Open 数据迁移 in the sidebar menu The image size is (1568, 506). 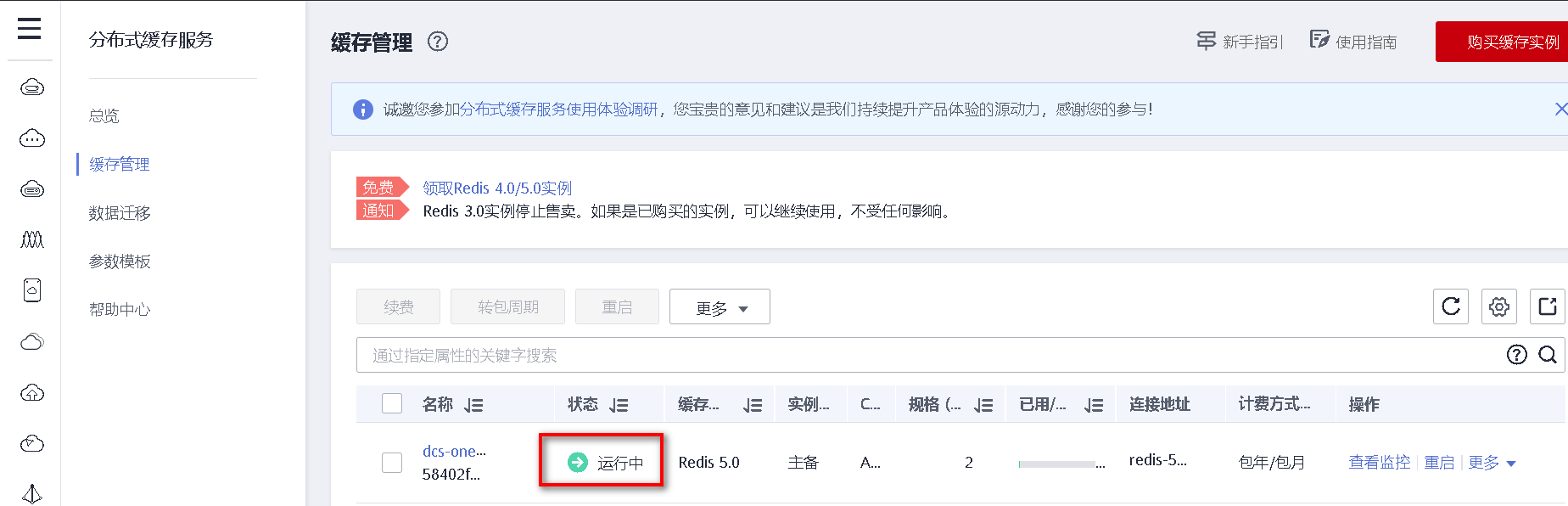click(x=120, y=213)
